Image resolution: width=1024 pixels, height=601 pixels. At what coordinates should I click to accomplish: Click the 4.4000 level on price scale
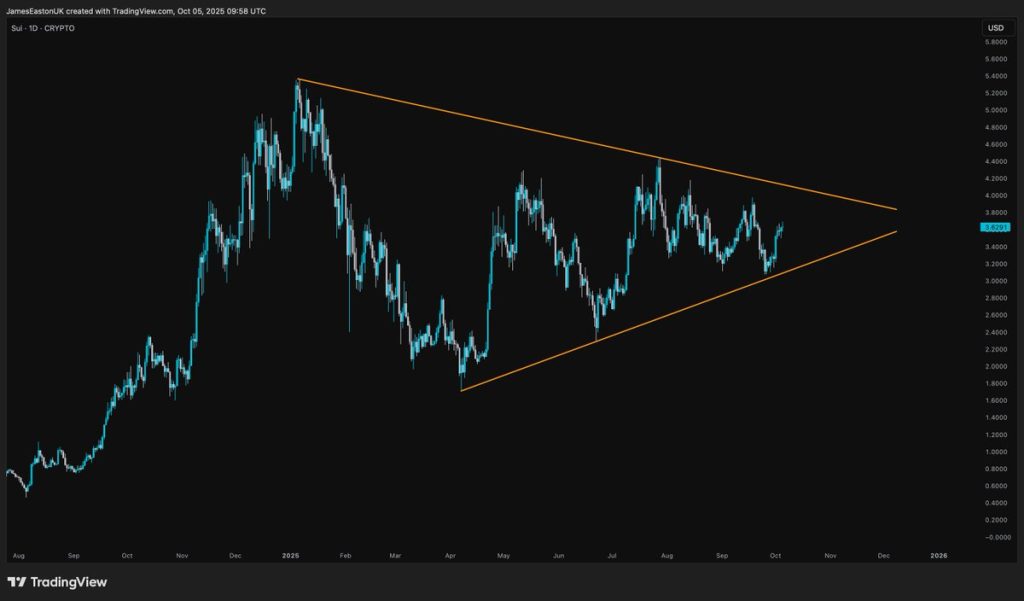995,161
